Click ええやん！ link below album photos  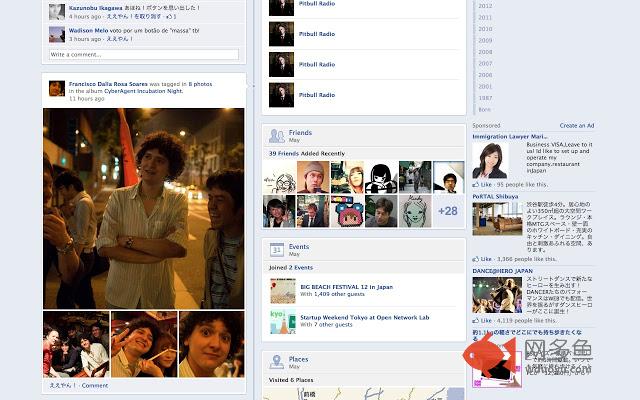(63, 385)
